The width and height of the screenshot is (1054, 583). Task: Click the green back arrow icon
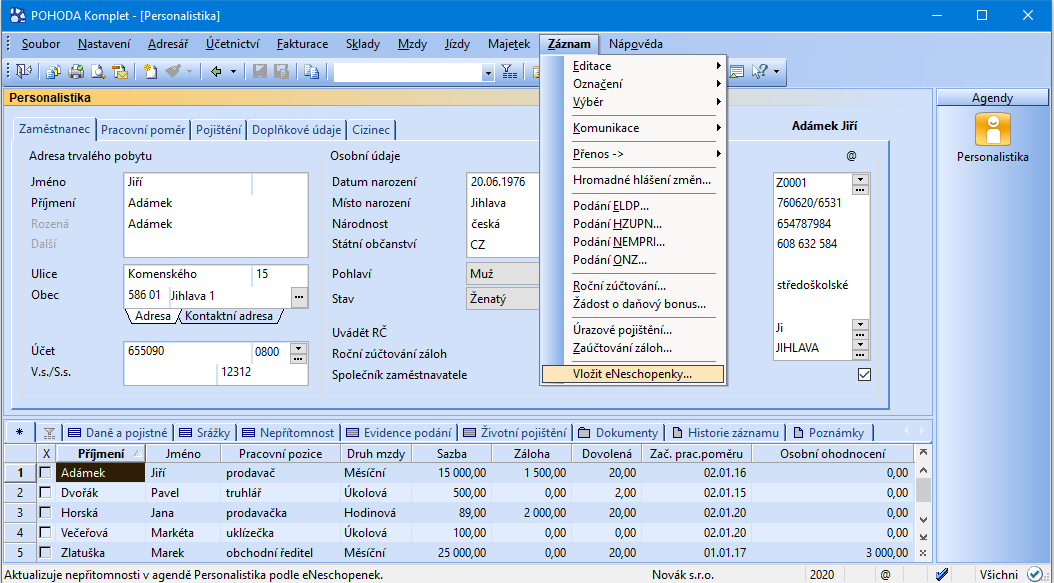click(x=215, y=72)
